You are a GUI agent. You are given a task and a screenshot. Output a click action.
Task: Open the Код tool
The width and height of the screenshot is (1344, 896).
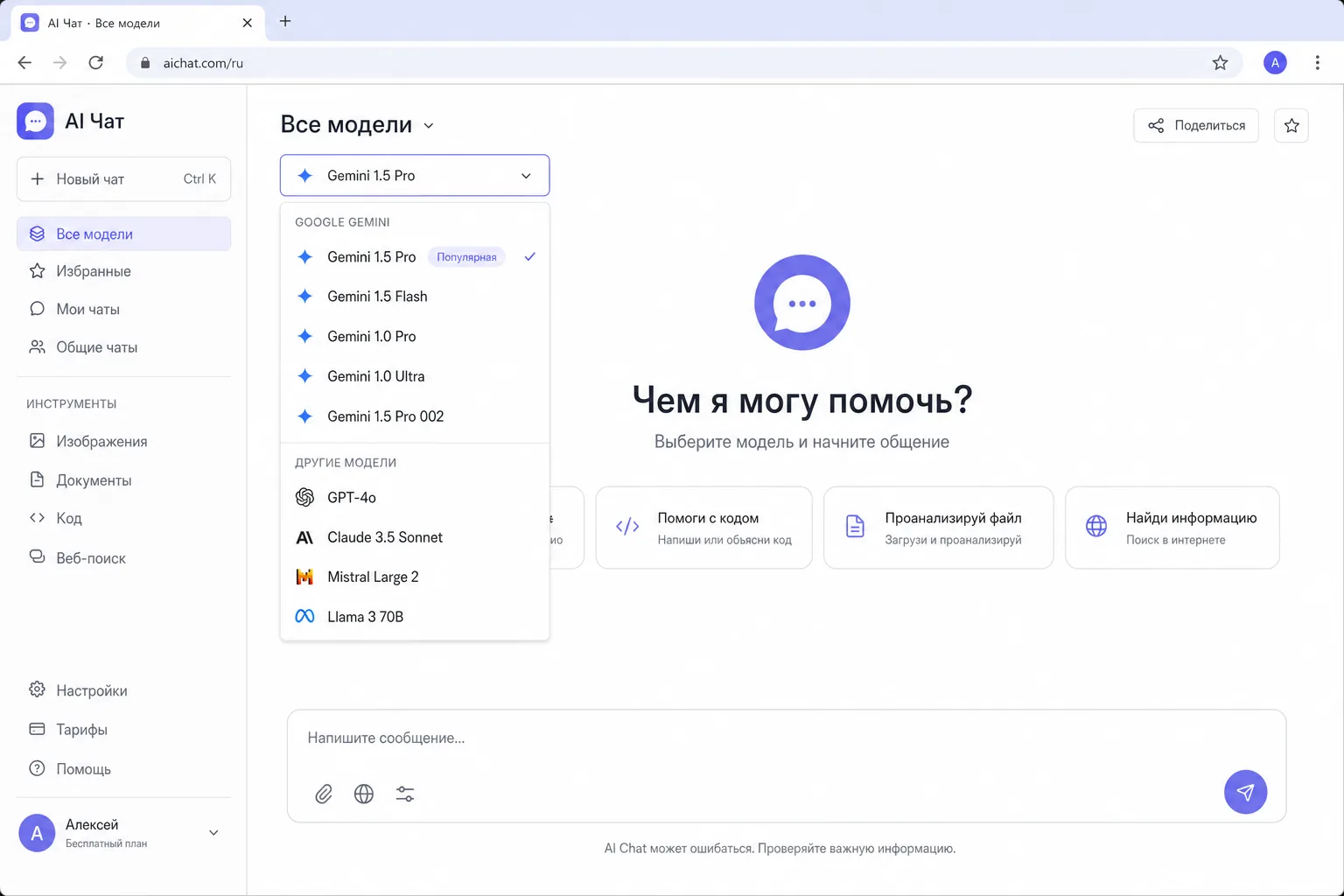pyautogui.click(x=123, y=518)
